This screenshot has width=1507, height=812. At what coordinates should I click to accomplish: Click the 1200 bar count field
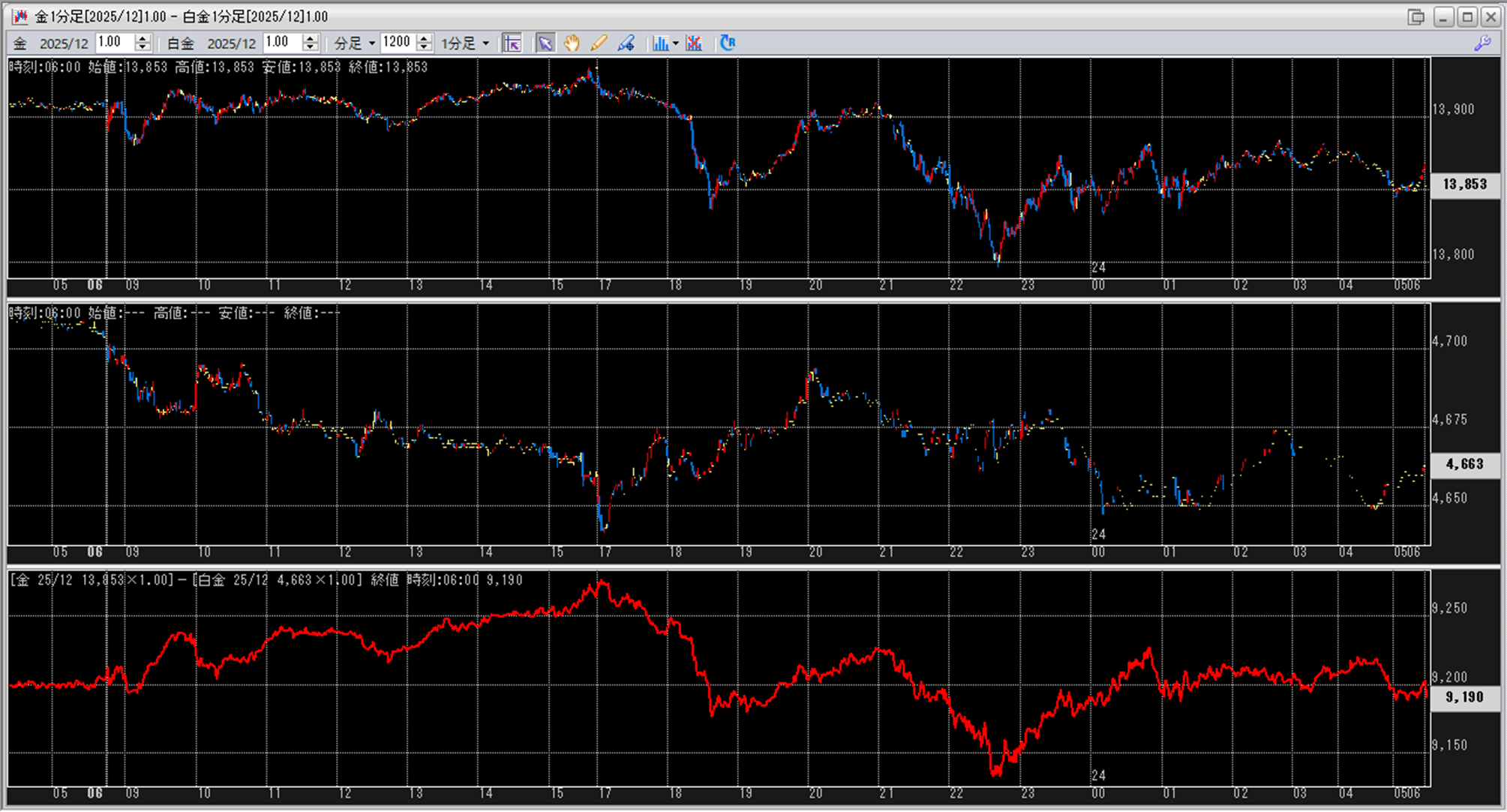pyautogui.click(x=398, y=43)
